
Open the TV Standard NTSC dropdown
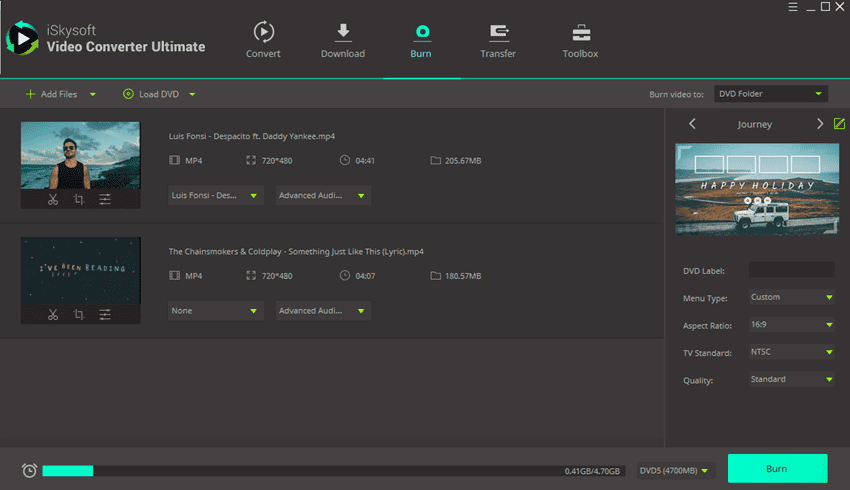pos(791,353)
